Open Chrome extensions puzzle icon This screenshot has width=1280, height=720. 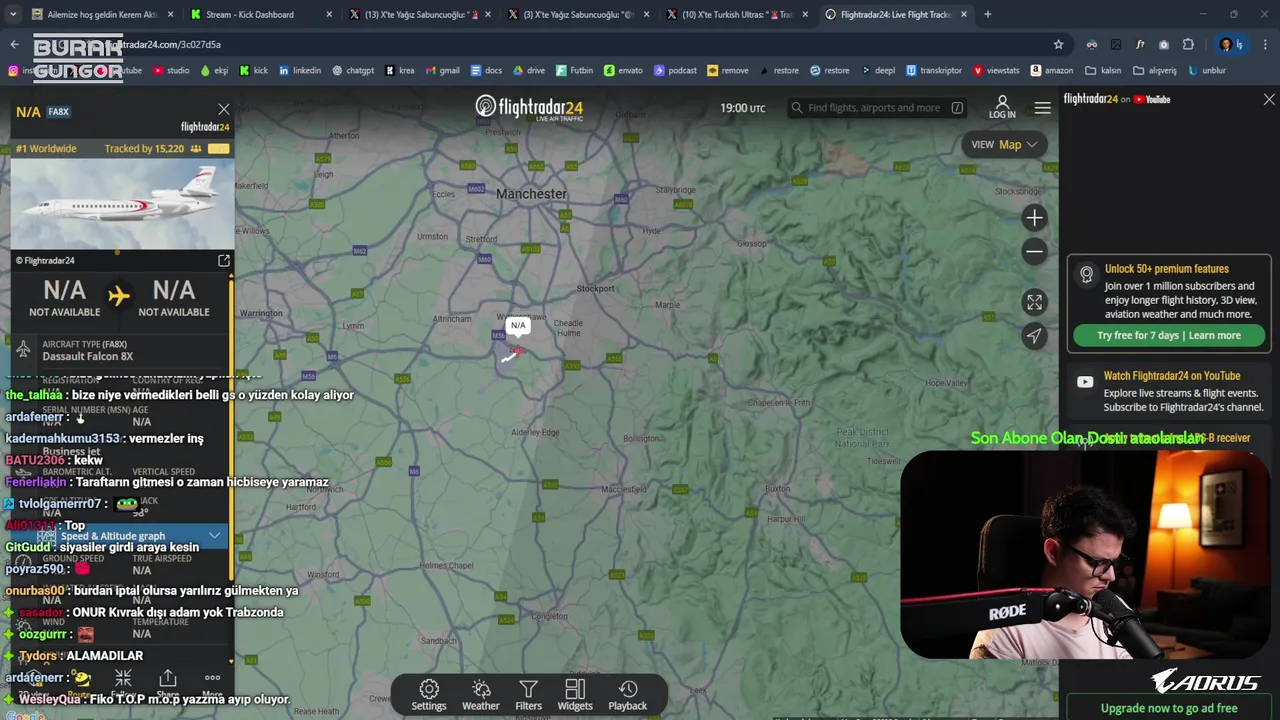pos(1188,44)
